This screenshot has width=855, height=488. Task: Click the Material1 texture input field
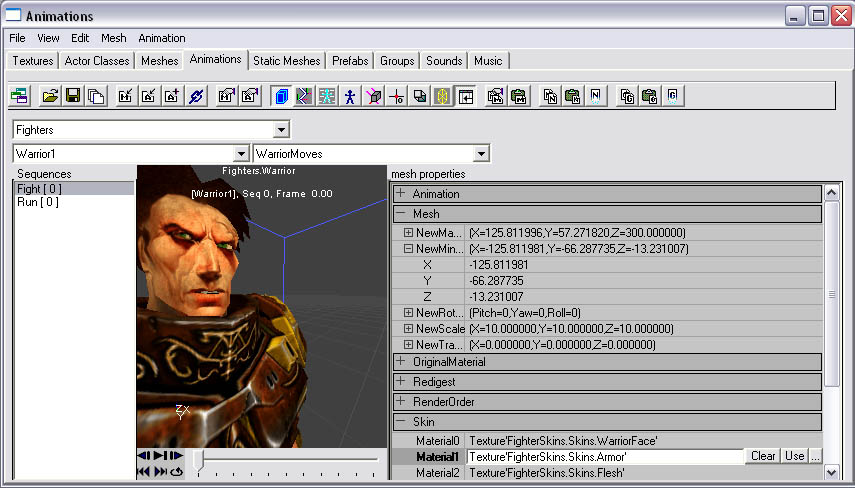[x=605, y=456]
